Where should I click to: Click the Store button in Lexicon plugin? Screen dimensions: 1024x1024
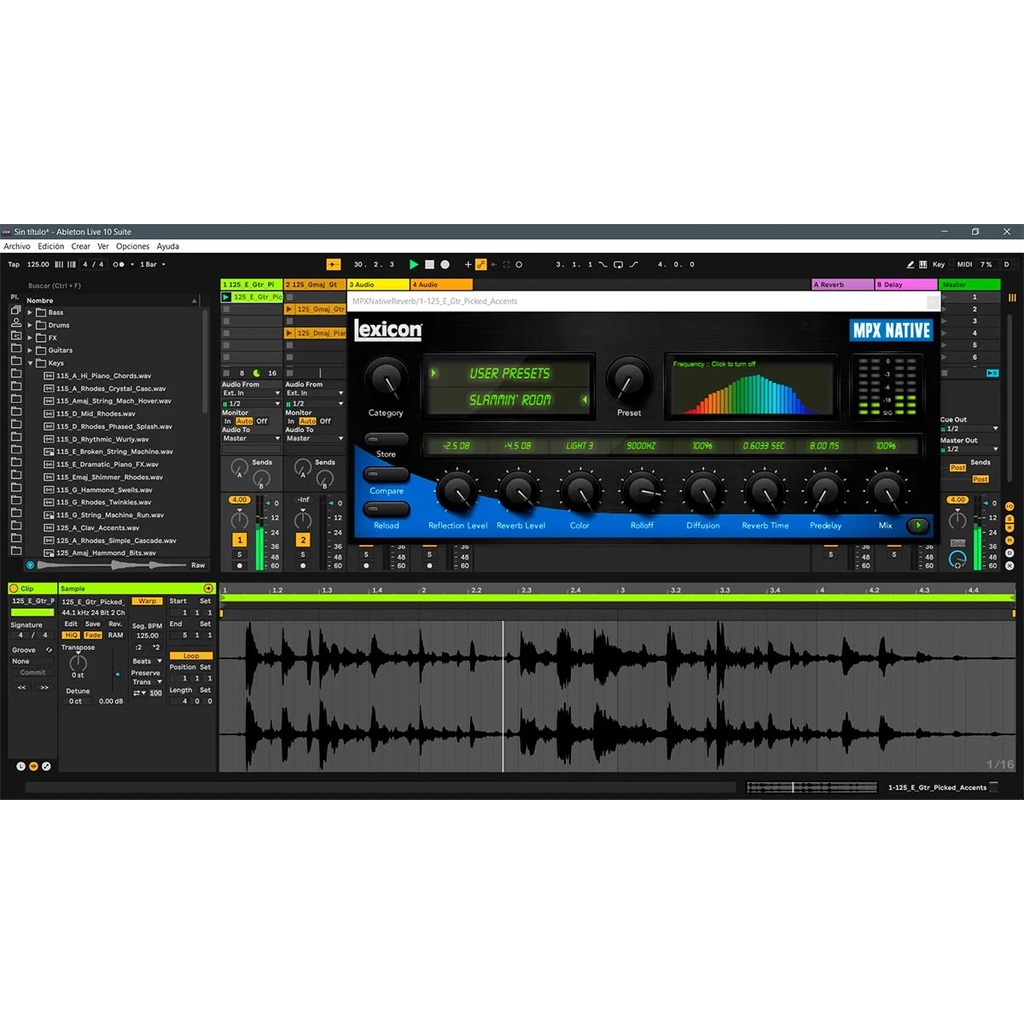coord(386,439)
